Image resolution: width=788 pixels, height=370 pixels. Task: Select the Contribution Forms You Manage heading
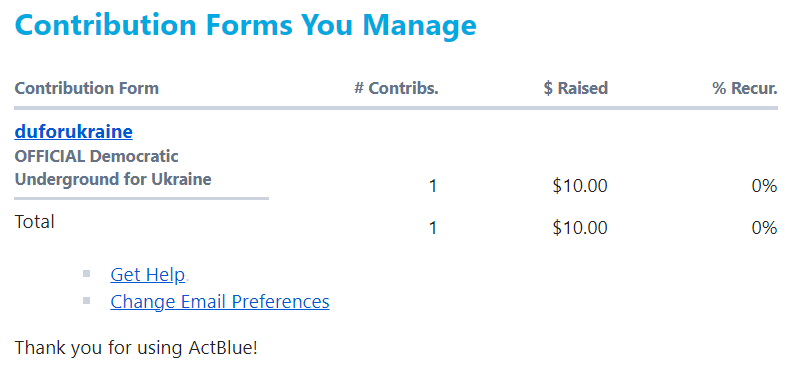pos(245,24)
